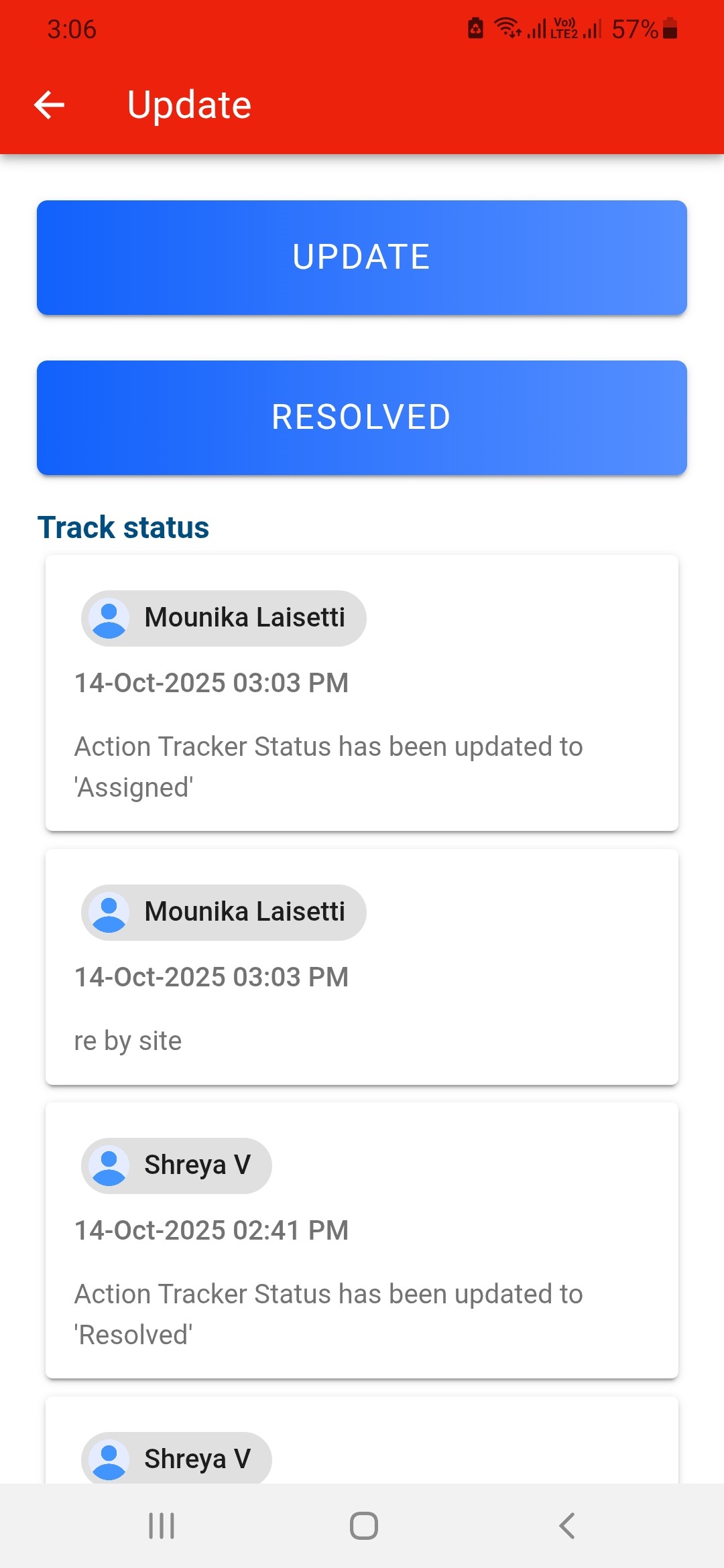Tap avatar icon in bottom partial card
The width and height of the screenshot is (724, 1568).
tap(109, 1459)
